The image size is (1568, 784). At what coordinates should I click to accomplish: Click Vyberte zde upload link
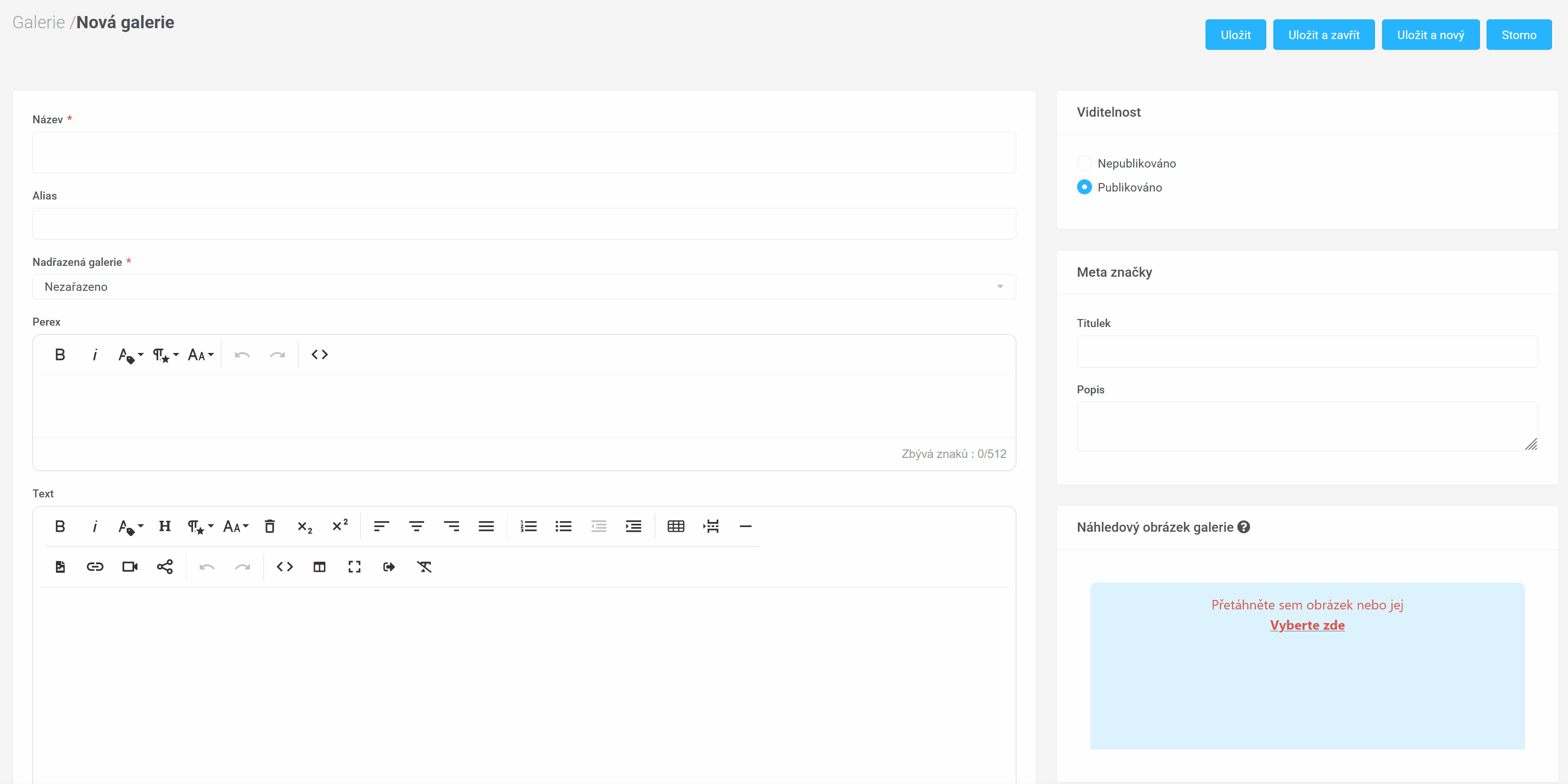1307,625
